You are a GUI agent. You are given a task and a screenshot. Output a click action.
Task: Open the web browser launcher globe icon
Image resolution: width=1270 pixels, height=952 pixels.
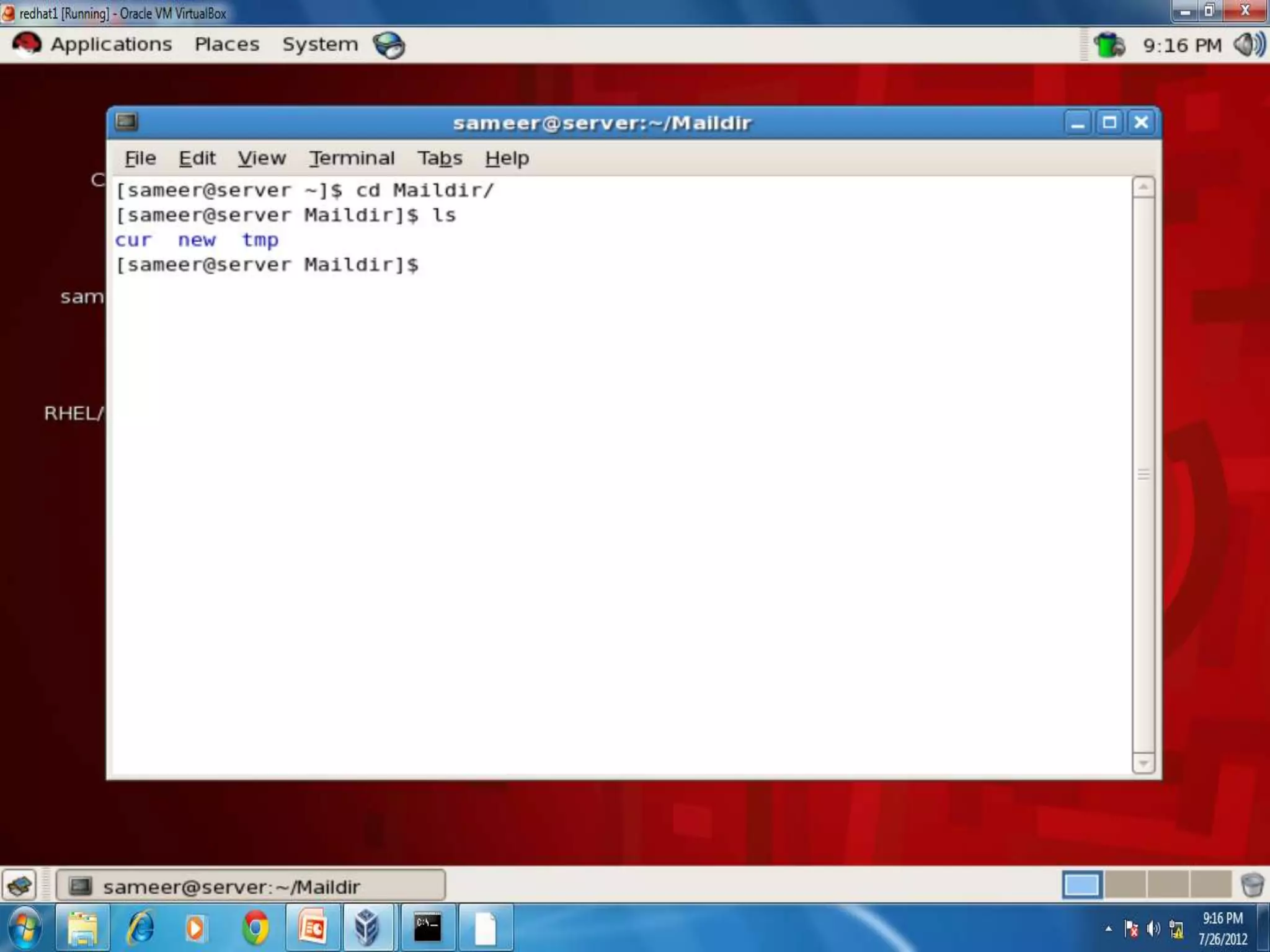click(389, 45)
